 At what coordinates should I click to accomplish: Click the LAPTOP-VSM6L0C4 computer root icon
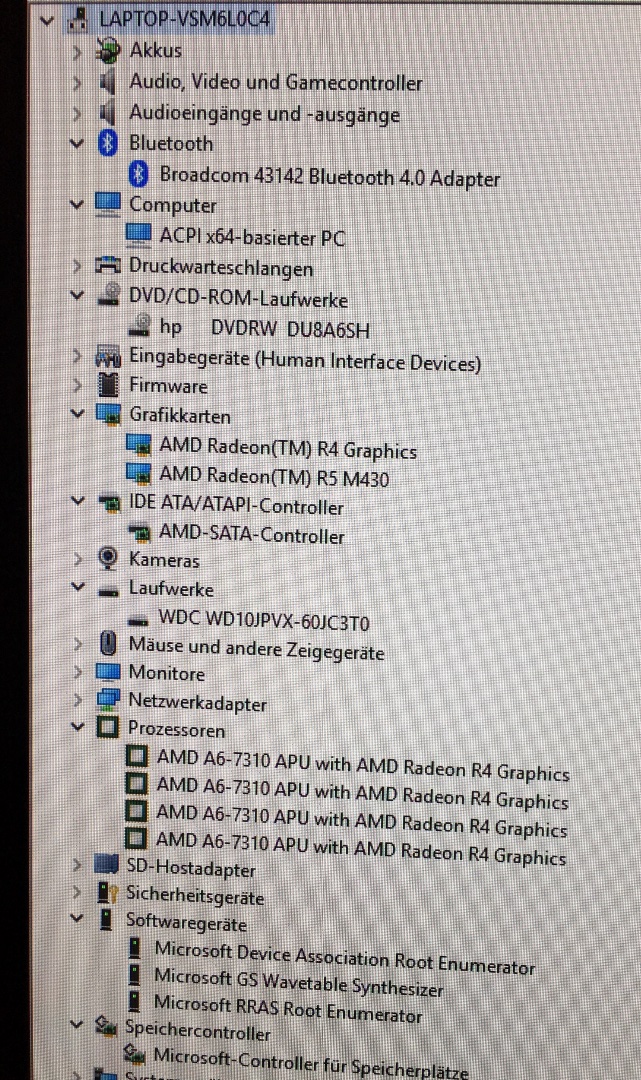pos(77,19)
